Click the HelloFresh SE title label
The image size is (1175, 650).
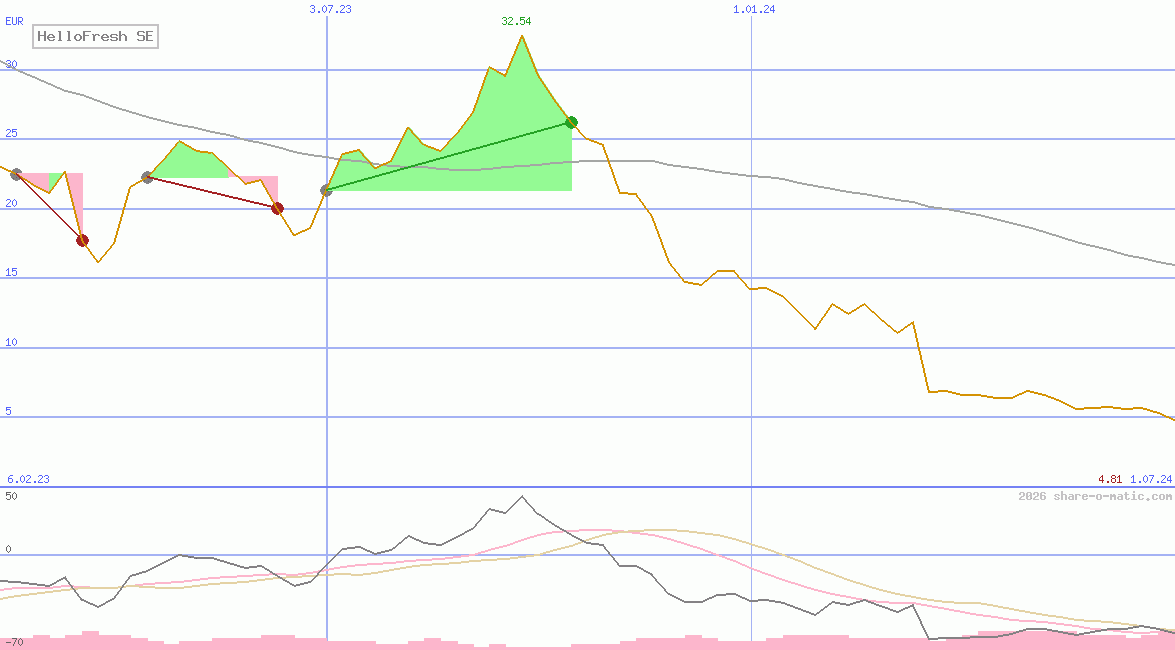point(95,37)
